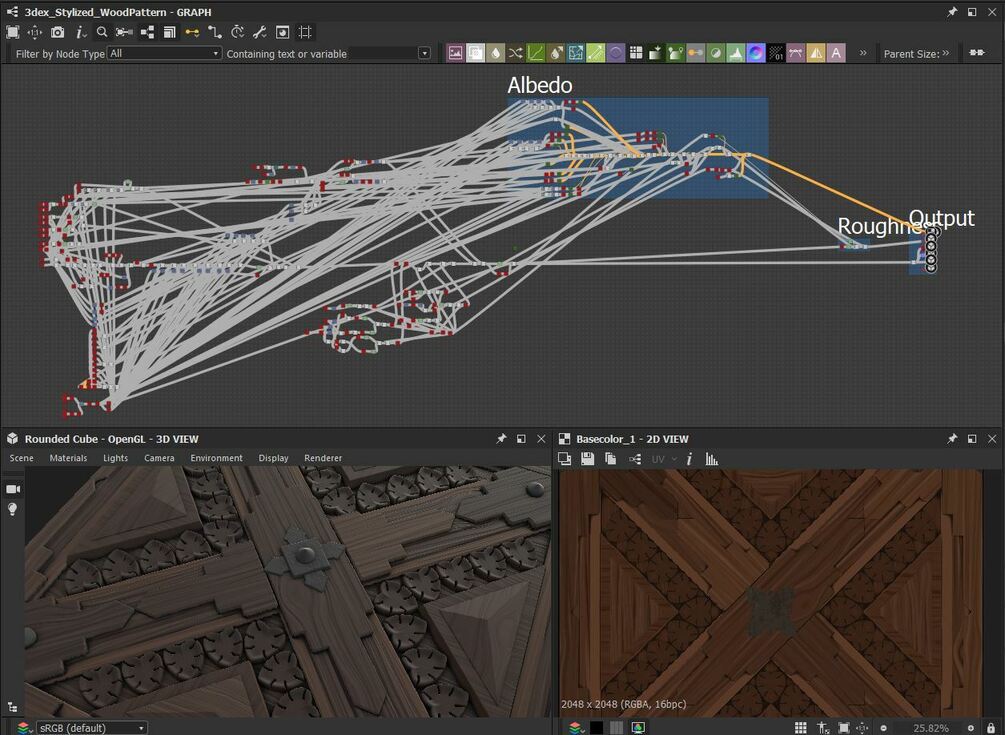Insert a Text node with the 'A' icon
This screenshot has height=735, width=1005.
pyautogui.click(x=836, y=53)
